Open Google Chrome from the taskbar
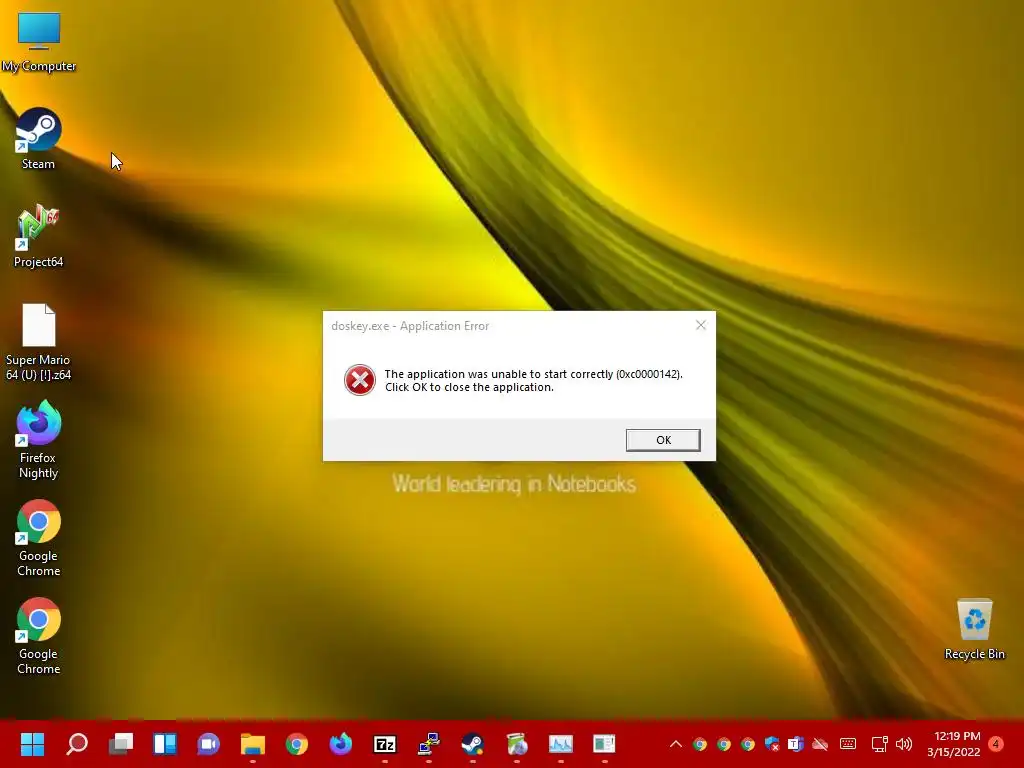Viewport: 1024px width, 768px height. pos(296,744)
